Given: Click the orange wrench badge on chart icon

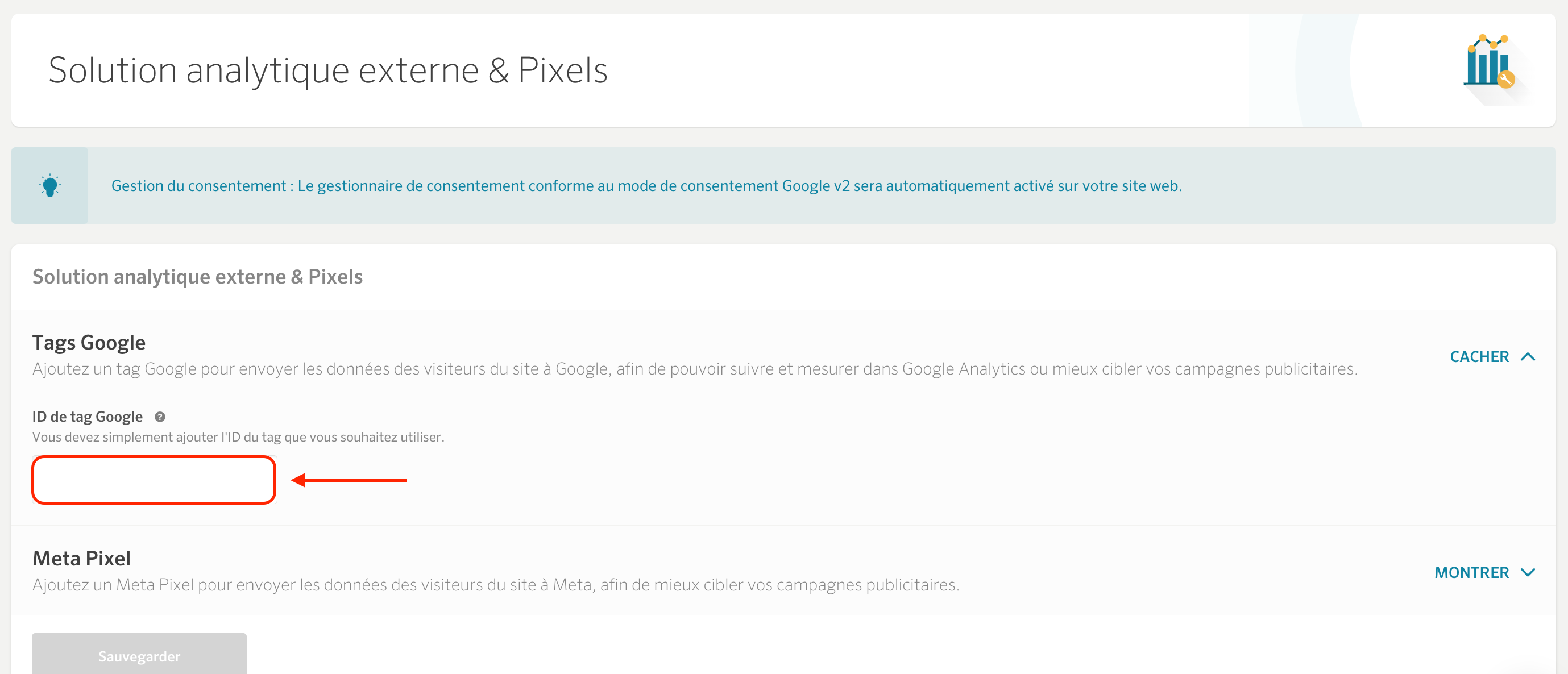Looking at the screenshot, I should 1506,80.
